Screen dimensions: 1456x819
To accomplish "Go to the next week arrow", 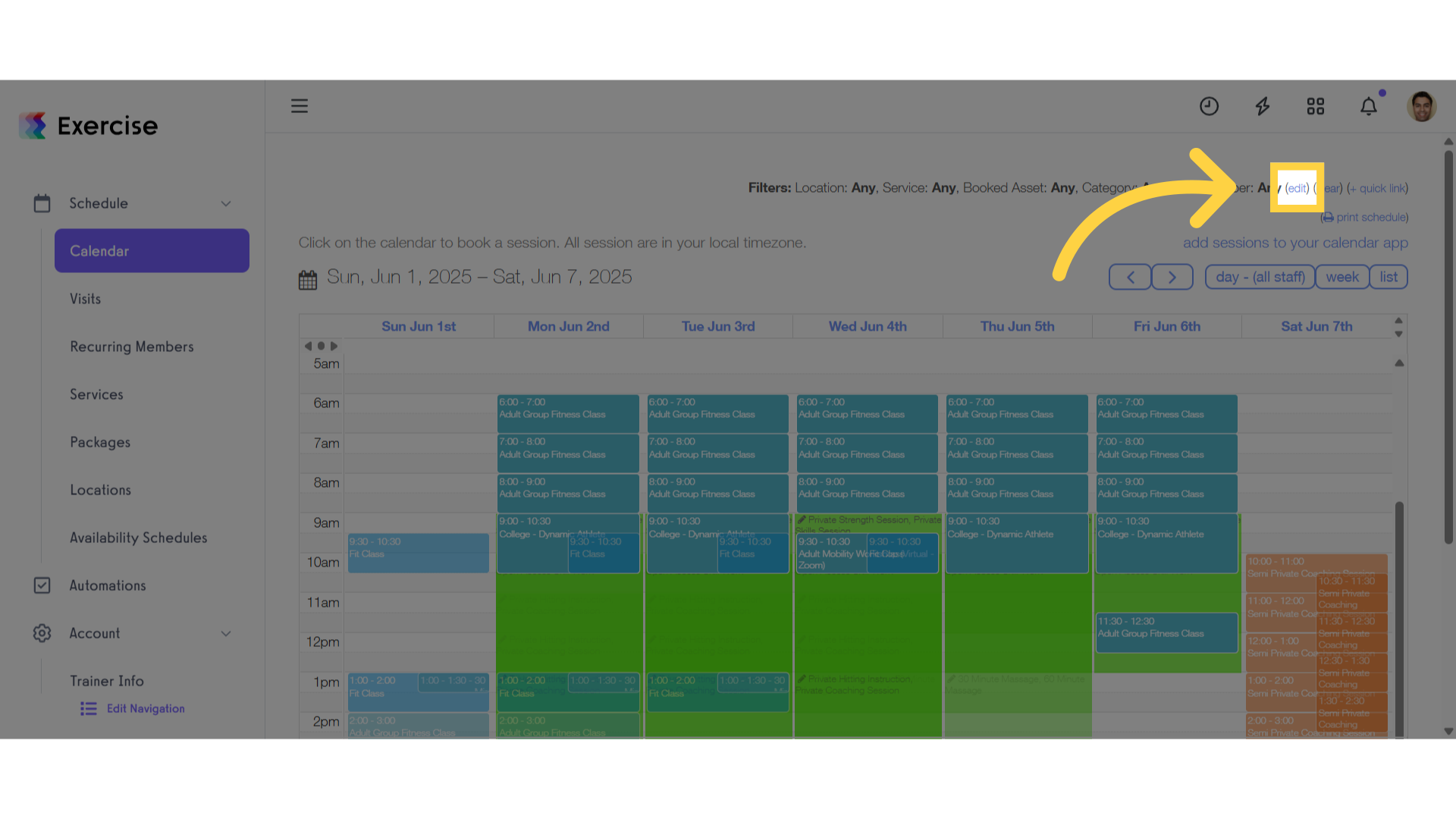I will coord(1172,277).
